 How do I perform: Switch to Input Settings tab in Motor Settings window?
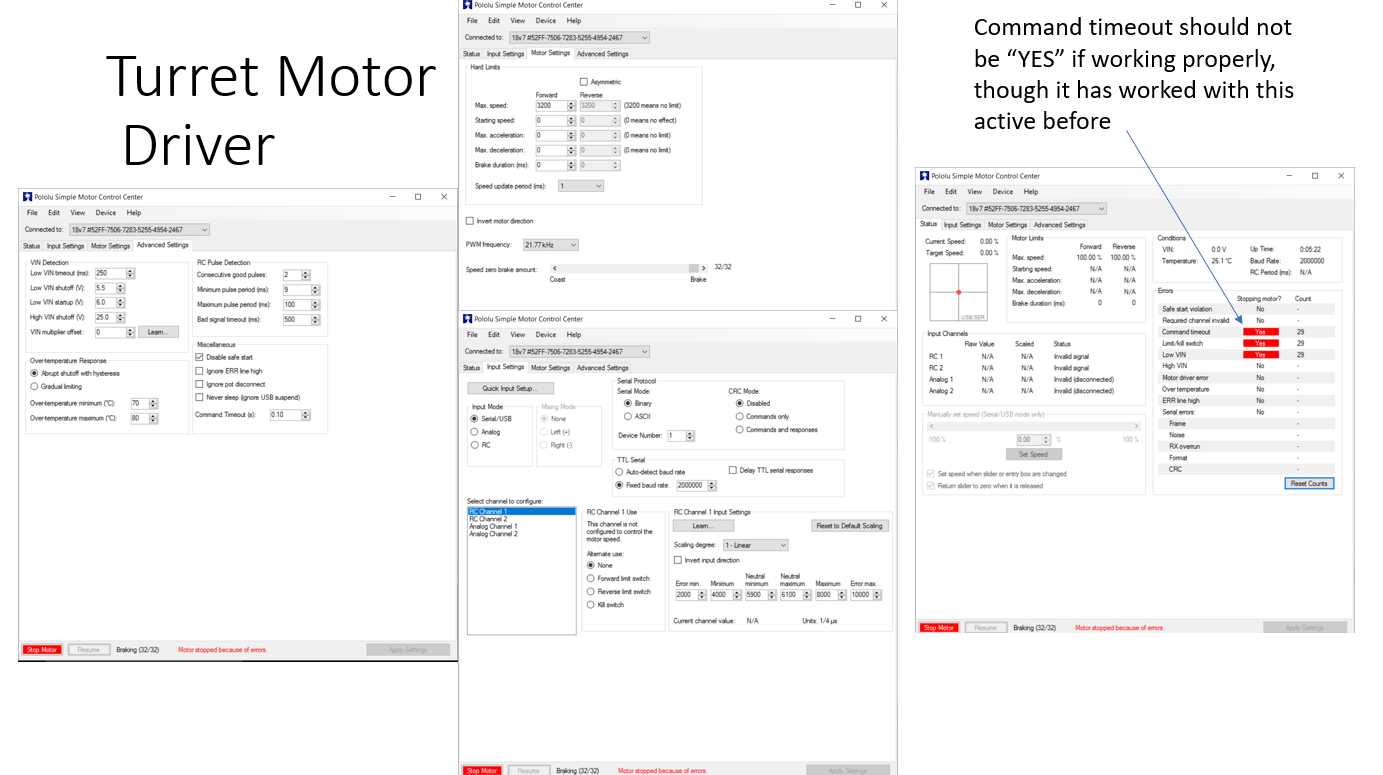tap(505, 54)
